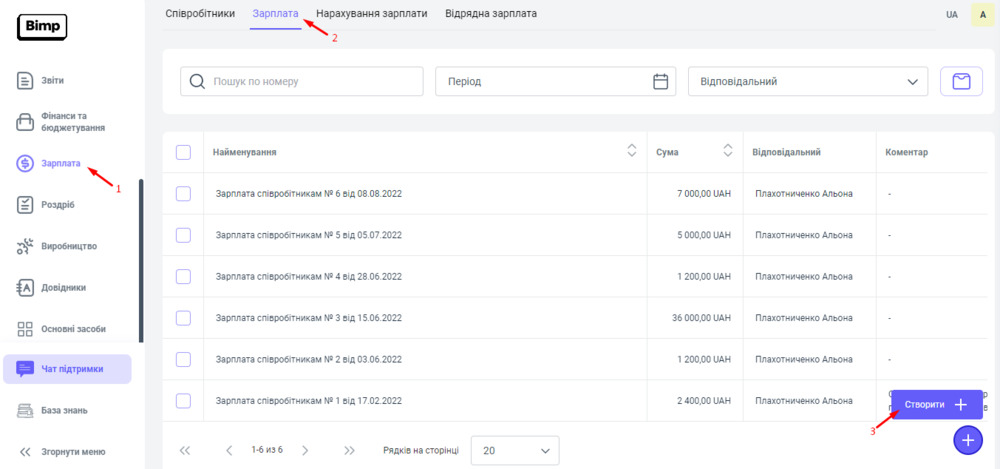Click the round blue plus button
This screenshot has height=469, width=1000.
click(x=967, y=440)
